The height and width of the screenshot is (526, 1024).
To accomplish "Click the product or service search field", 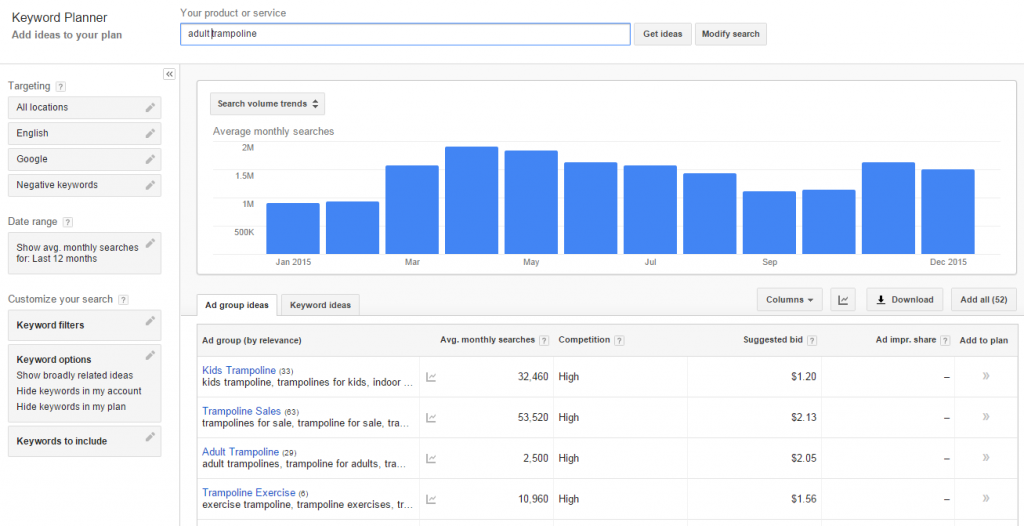I will tap(405, 34).
